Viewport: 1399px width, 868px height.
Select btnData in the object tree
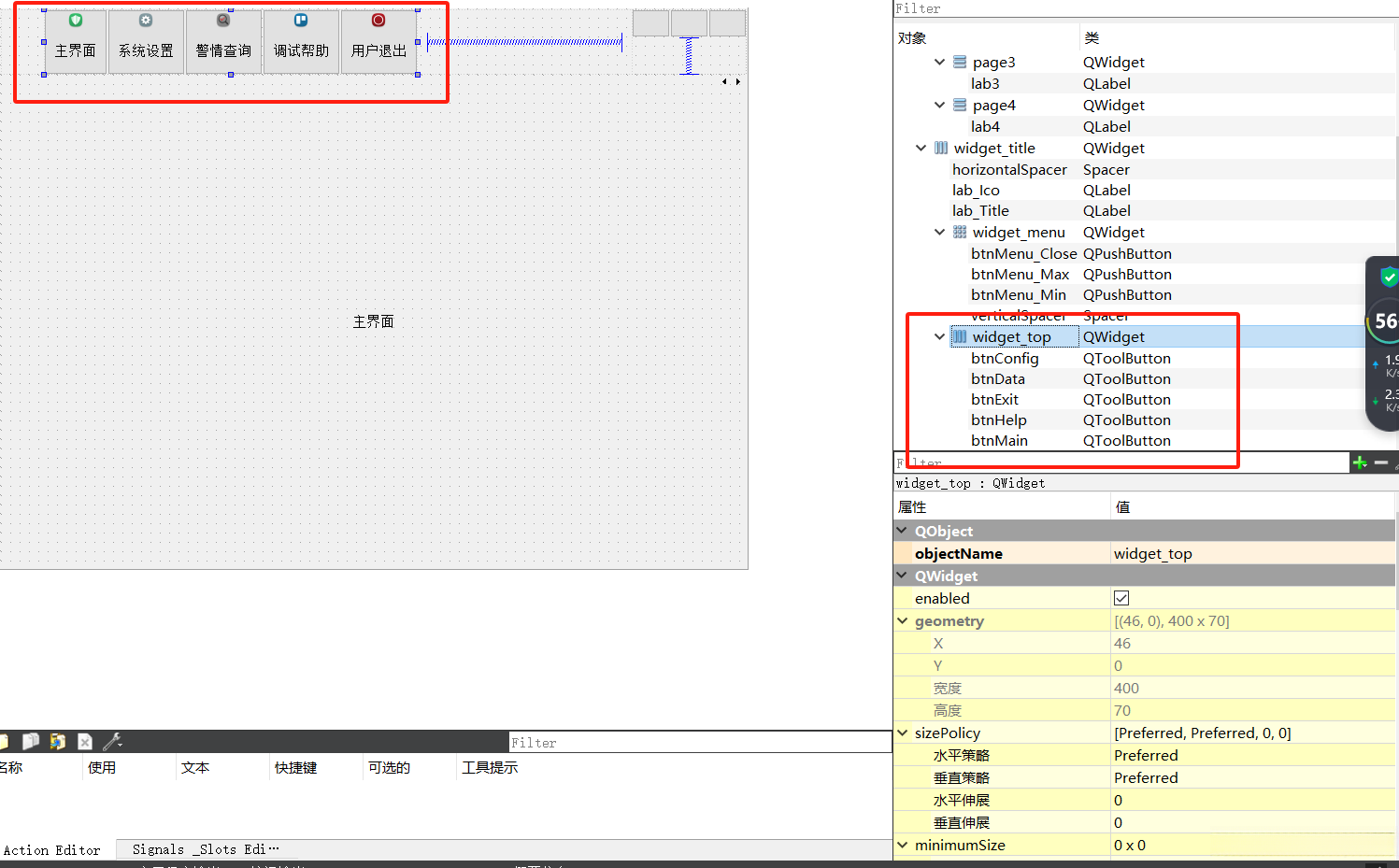point(998,379)
